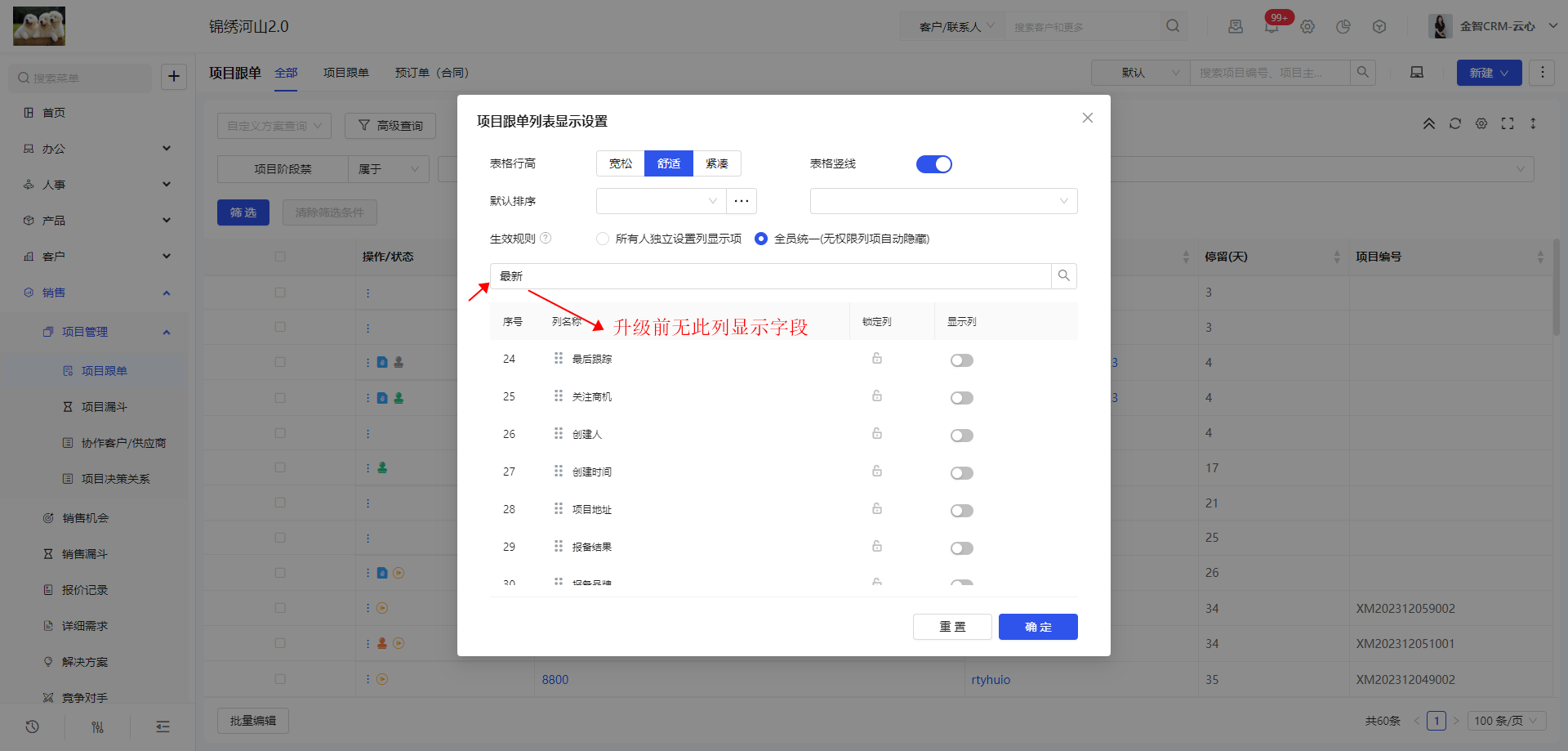
Task: Click the project search magnifier button
Action: 1363,73
